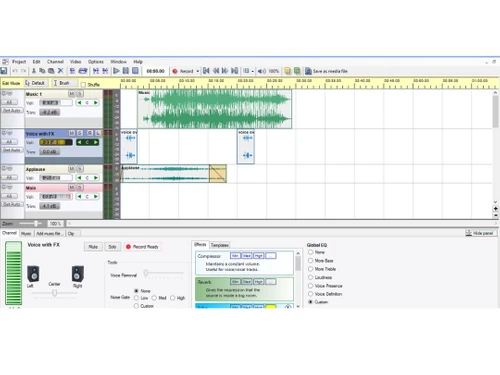This screenshot has height=375, width=500.
Task: Select More Bass in Global EQ
Action: [x=311, y=261]
